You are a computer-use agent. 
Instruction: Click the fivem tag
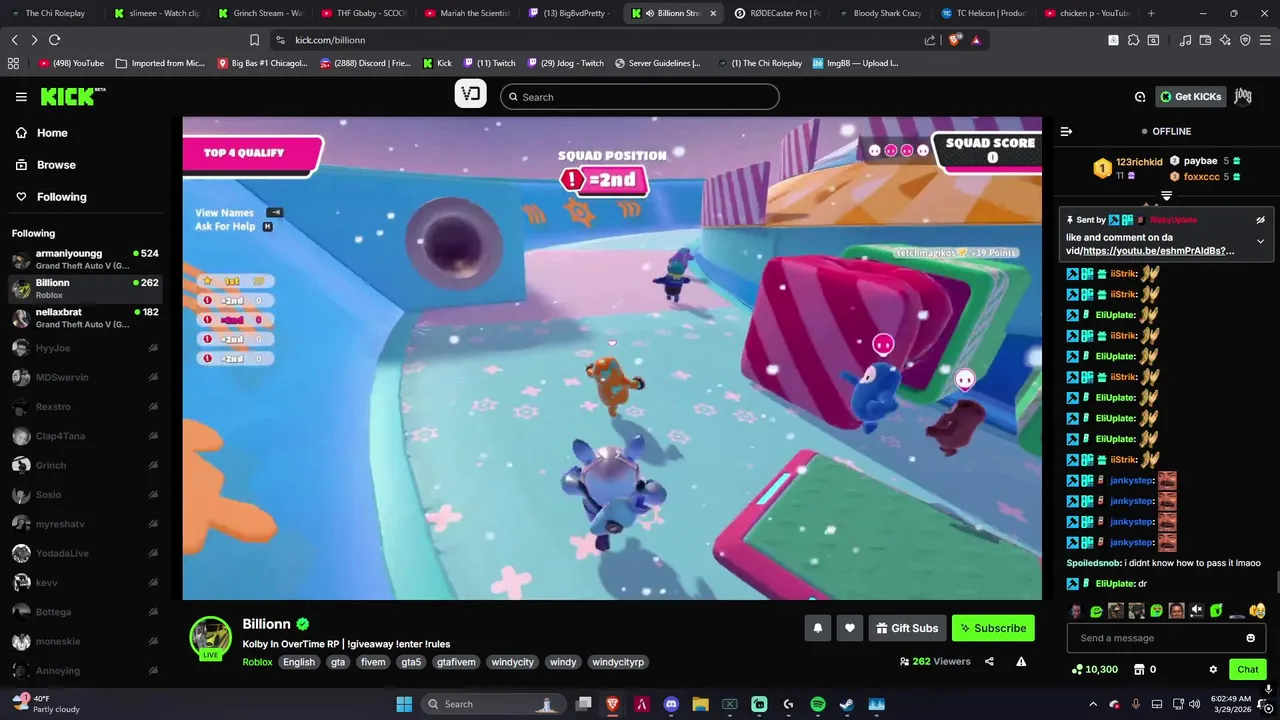(373, 662)
